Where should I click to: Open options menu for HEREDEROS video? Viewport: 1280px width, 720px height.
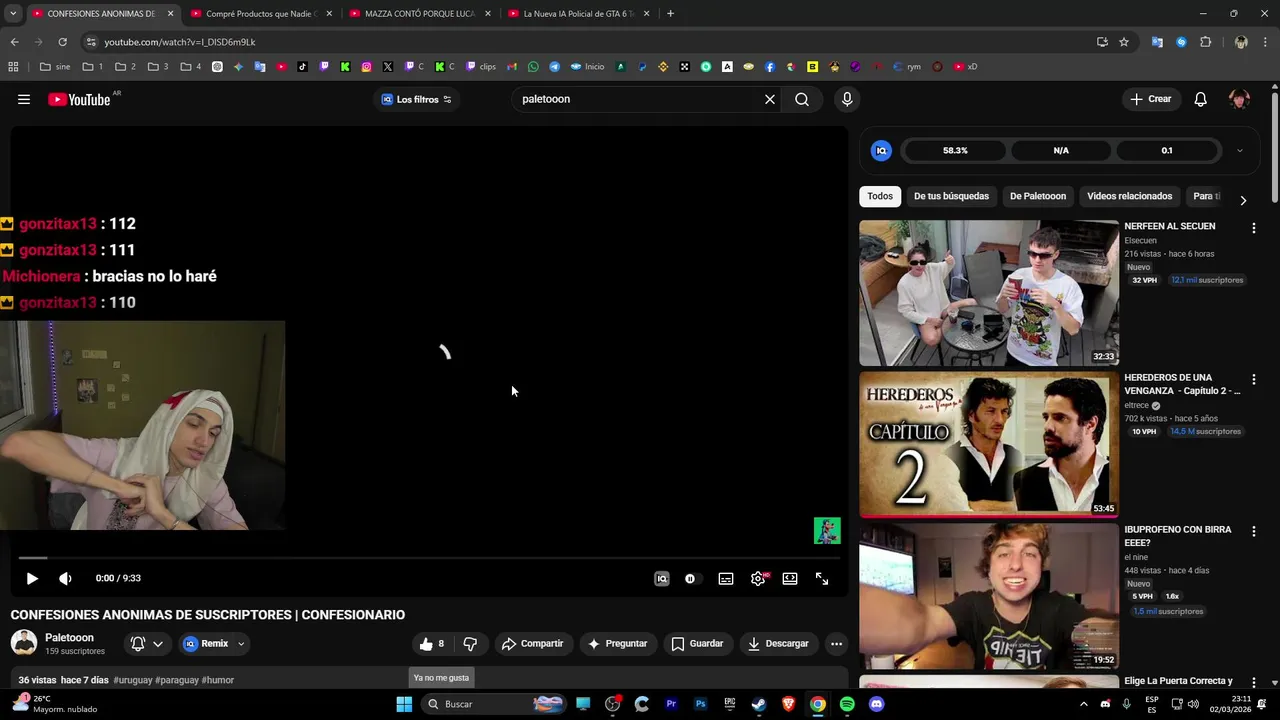[x=1253, y=380]
